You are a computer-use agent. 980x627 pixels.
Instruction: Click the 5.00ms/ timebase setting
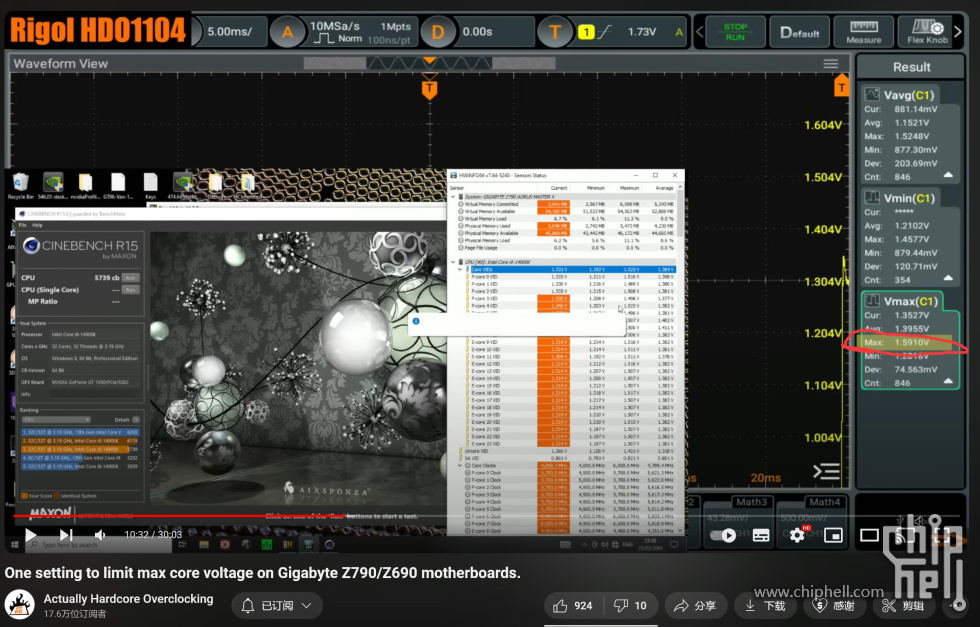[x=230, y=31]
